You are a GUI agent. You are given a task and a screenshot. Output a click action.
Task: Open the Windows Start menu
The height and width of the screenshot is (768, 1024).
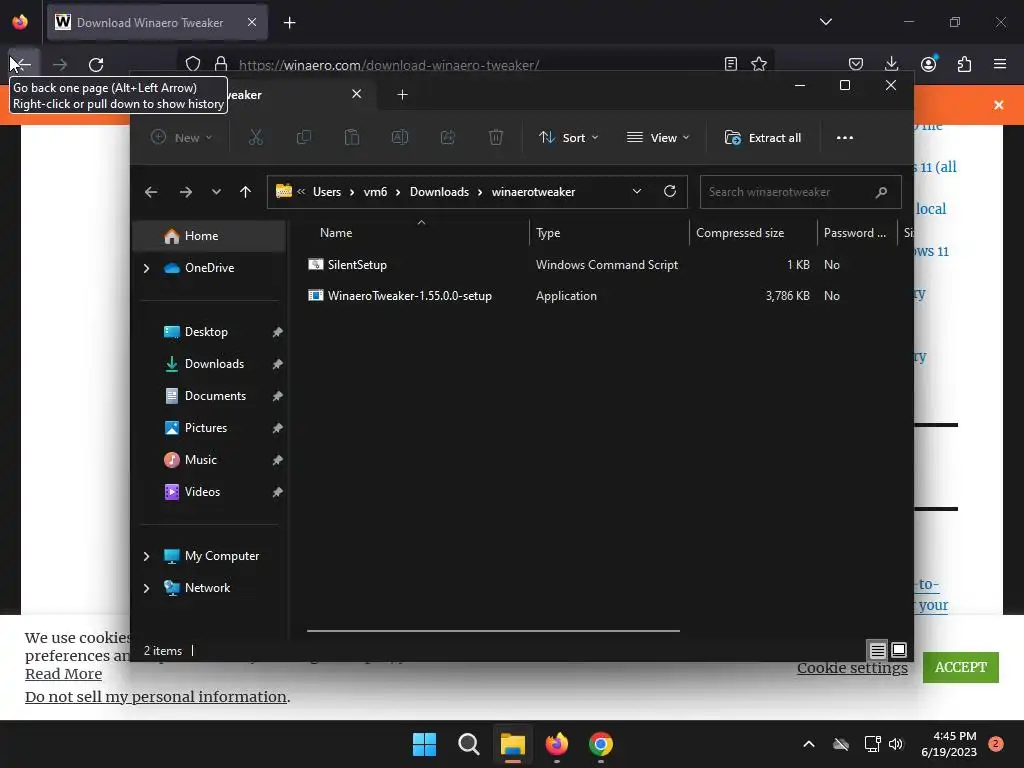coord(424,744)
